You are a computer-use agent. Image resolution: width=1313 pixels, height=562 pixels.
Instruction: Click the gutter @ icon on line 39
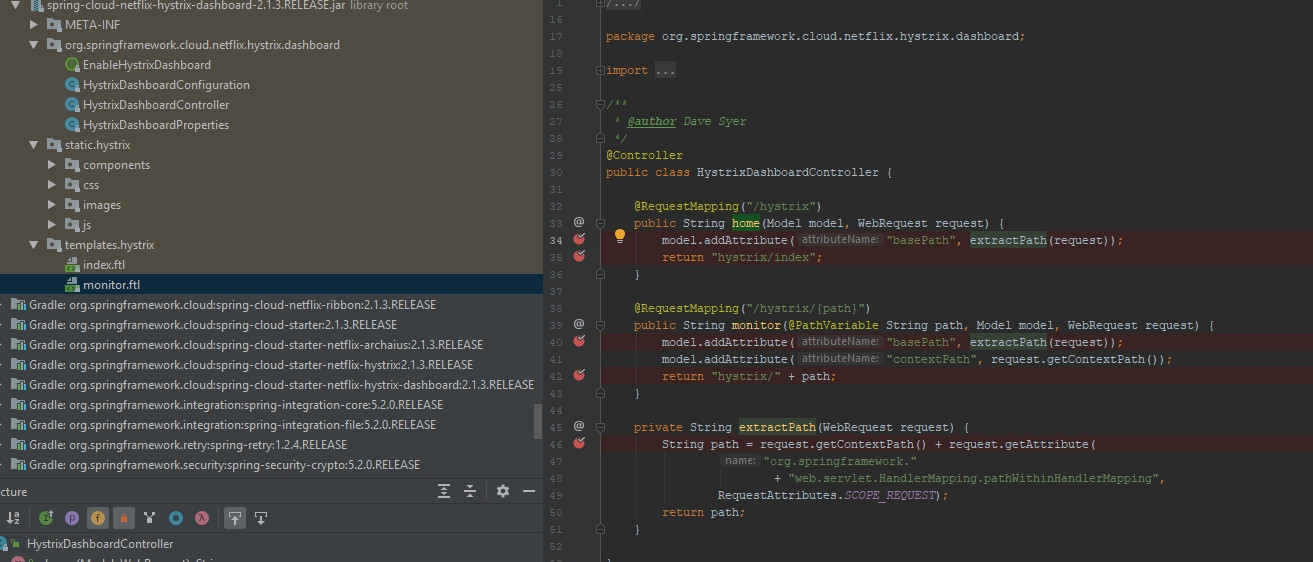pyautogui.click(x=579, y=324)
